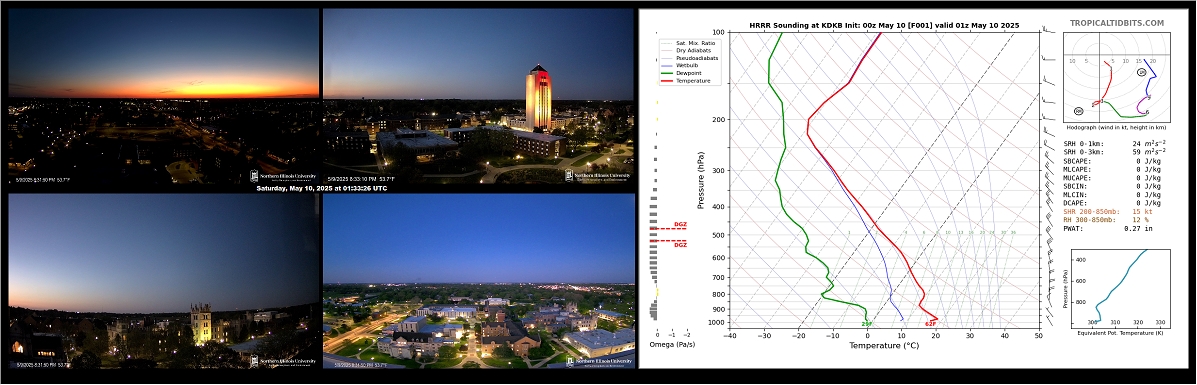Click the Northern Illinois University logo on aerial view

click(x=598, y=361)
